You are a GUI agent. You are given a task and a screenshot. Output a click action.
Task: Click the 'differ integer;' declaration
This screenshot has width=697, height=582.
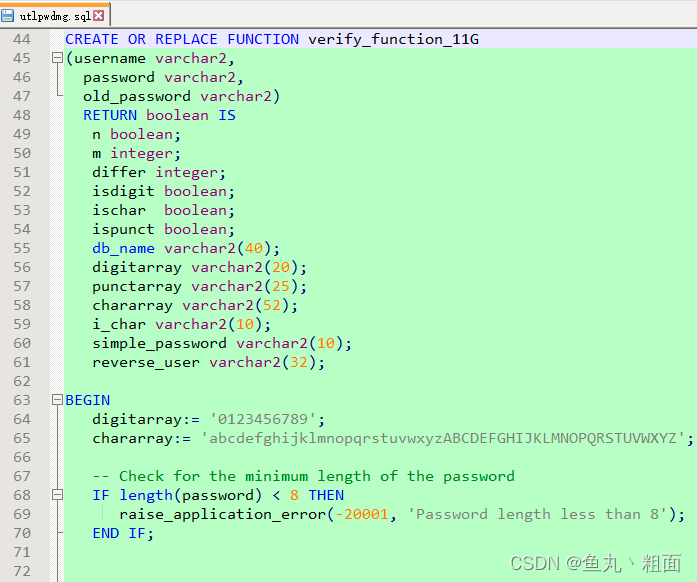tap(159, 173)
